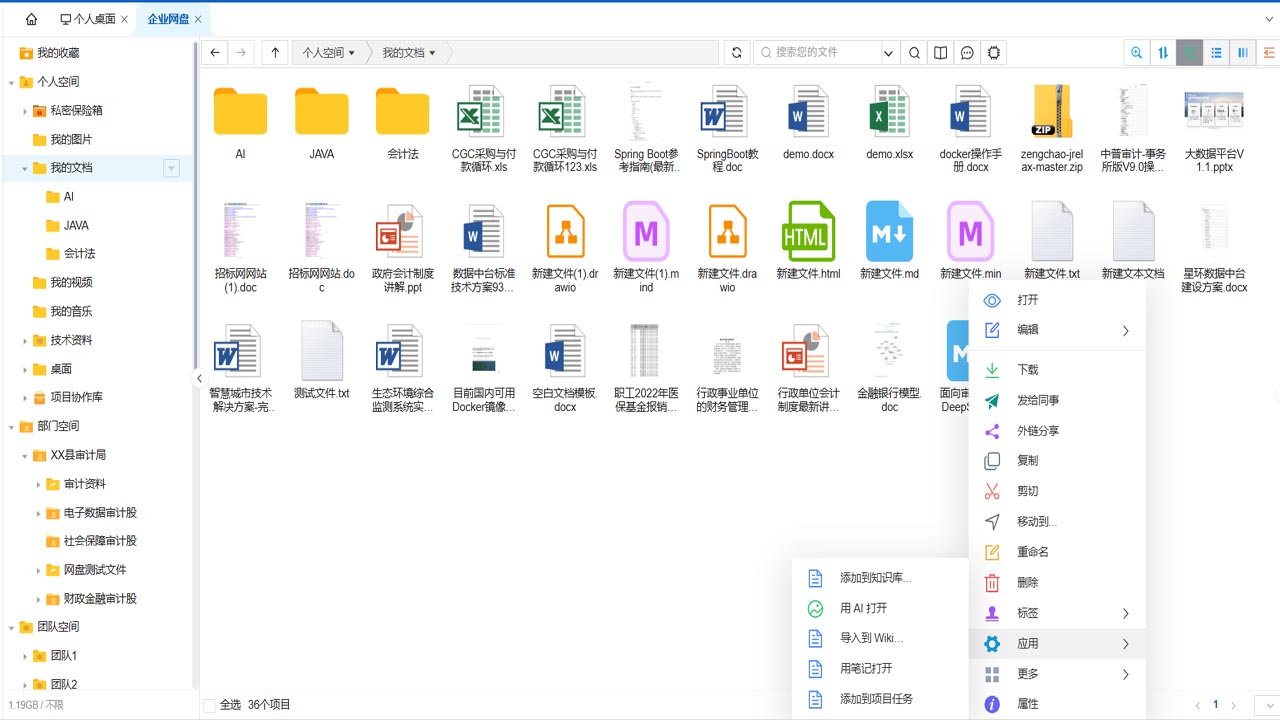Image resolution: width=1280 pixels, height=720 pixels.
Task: Click the chat bubble icon in the toolbar
Action: [x=968, y=53]
